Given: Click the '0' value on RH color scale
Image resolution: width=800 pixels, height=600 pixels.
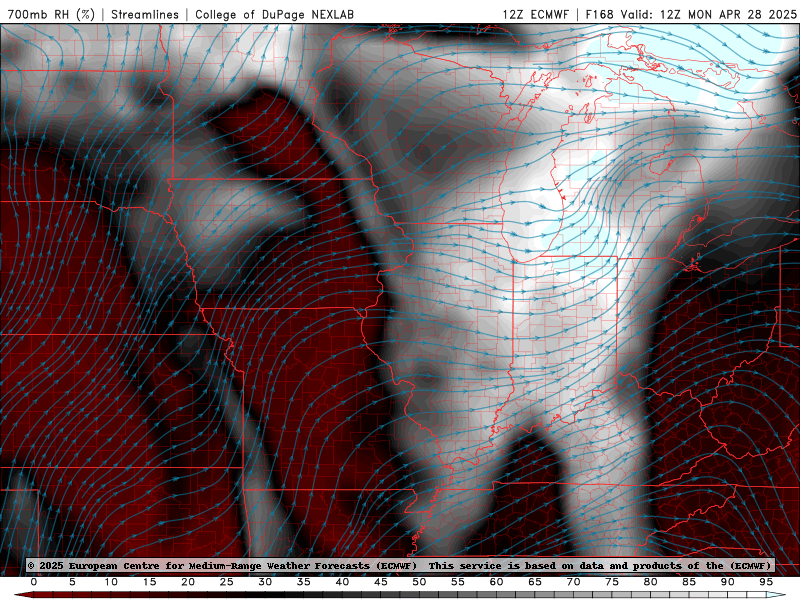Looking at the screenshot, I should [34, 582].
